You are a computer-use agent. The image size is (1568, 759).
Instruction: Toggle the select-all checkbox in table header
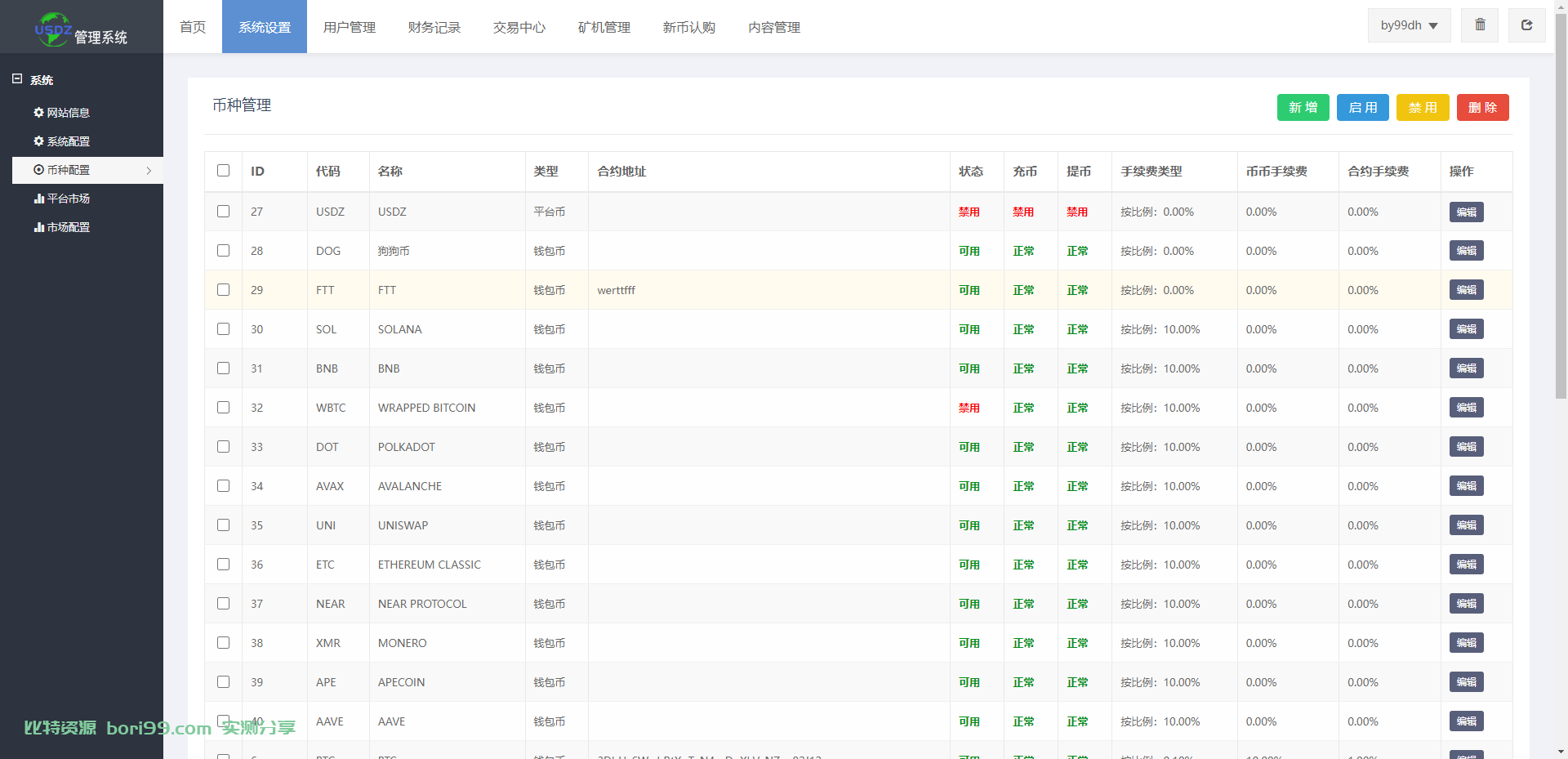click(x=224, y=171)
